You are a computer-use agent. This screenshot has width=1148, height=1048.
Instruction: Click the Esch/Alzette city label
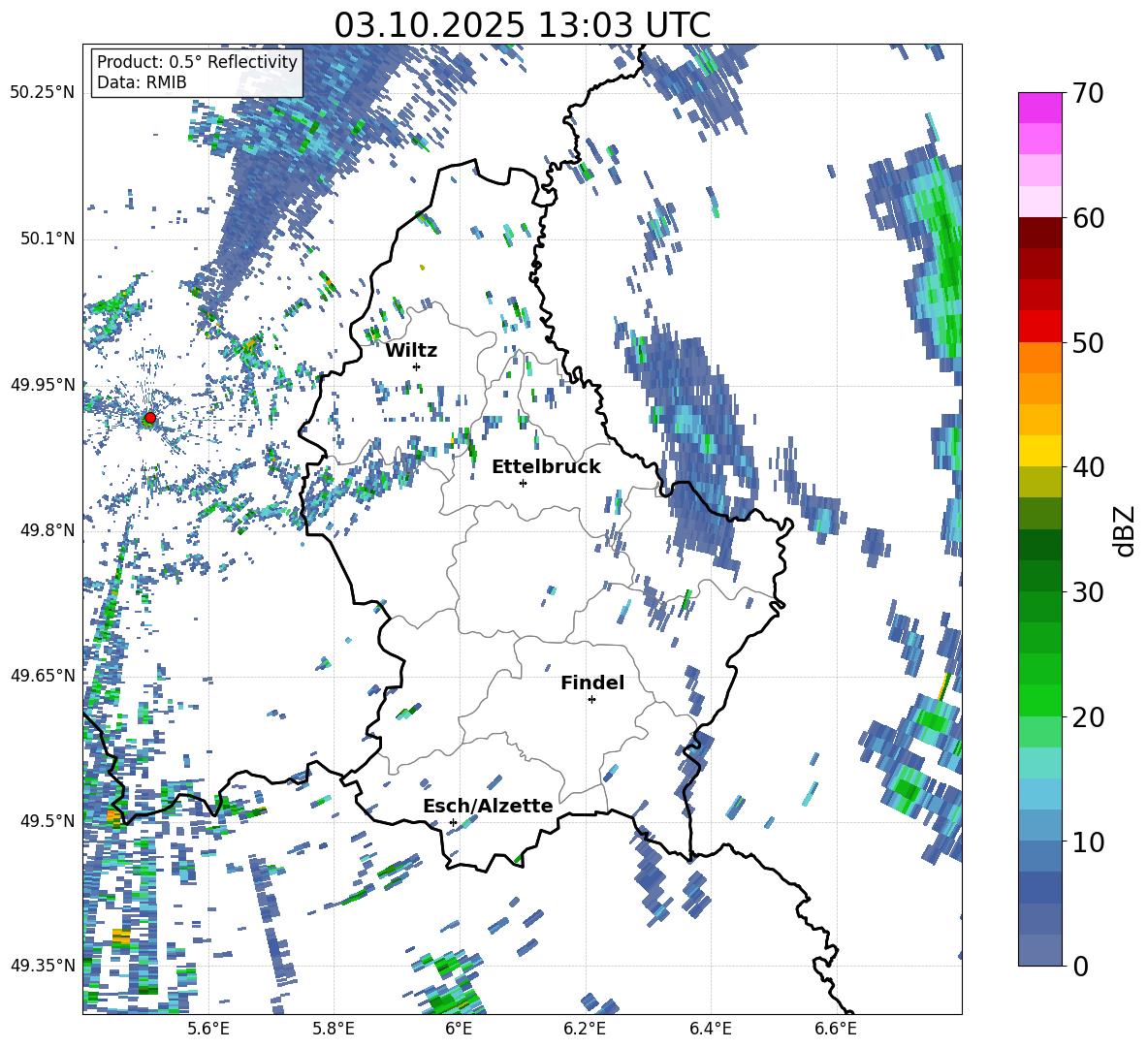coord(488,806)
